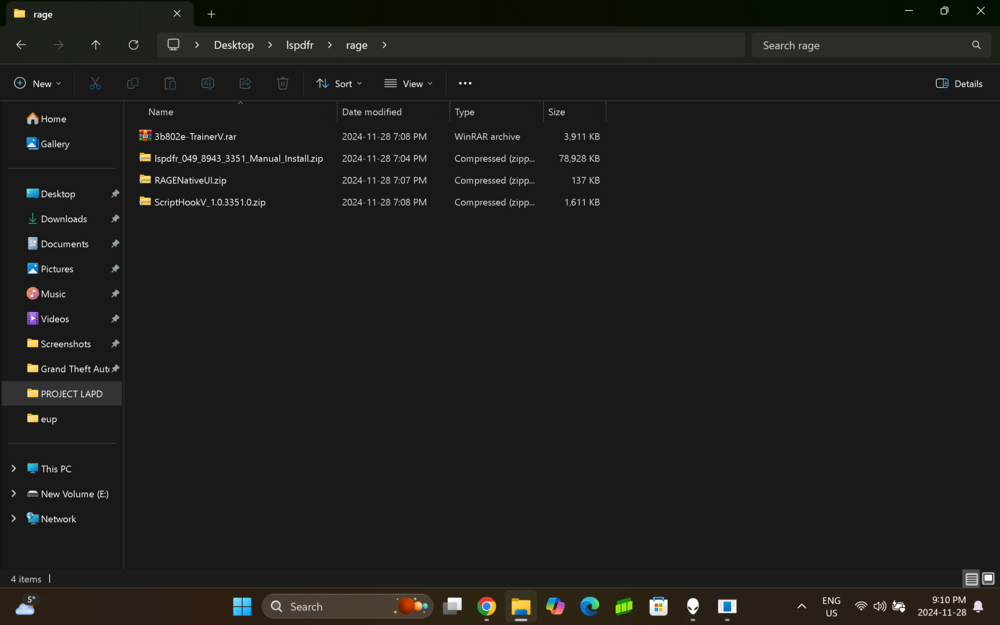Click the Delete trash icon
Viewport: 1000px width, 625px height.
[282, 83]
